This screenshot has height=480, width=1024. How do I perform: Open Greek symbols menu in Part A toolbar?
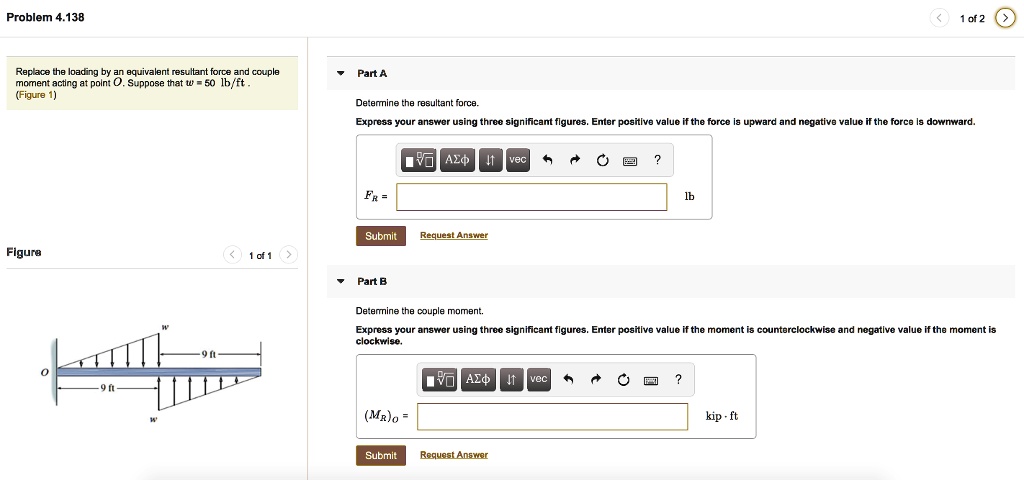pyautogui.click(x=457, y=160)
